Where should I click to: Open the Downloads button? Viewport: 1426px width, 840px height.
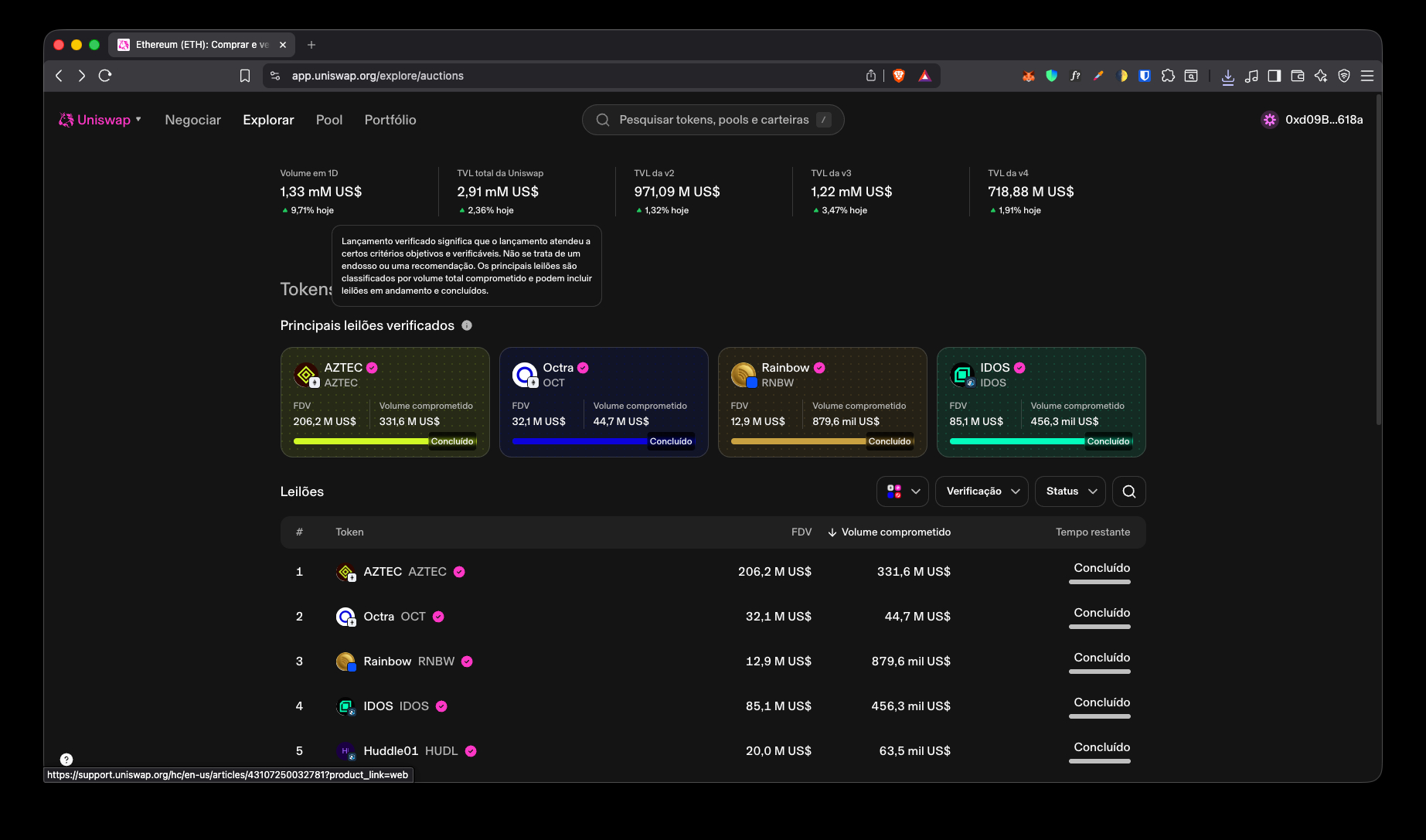pos(1227,76)
